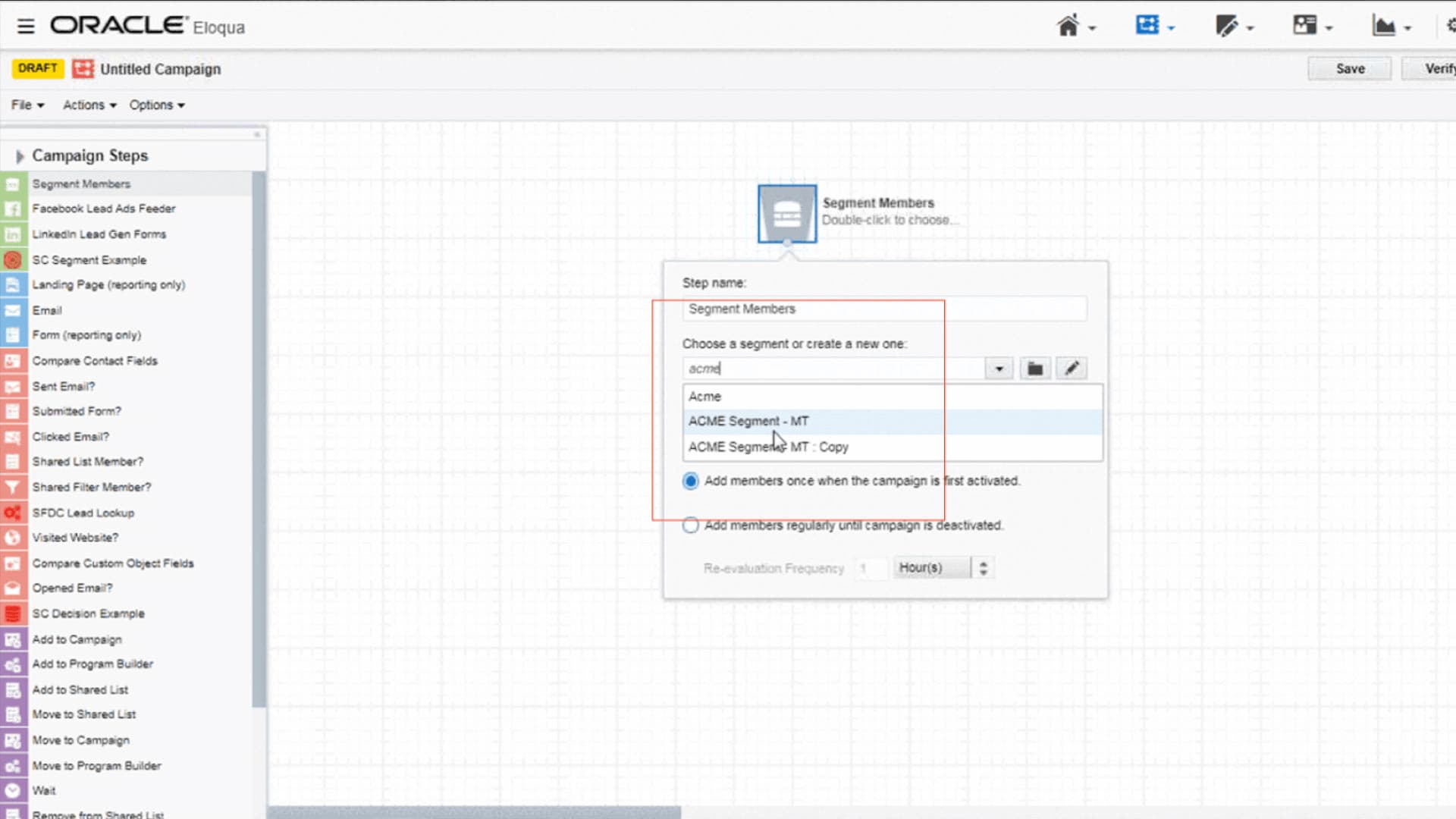Enable Add members once when campaign activated

coord(690,481)
